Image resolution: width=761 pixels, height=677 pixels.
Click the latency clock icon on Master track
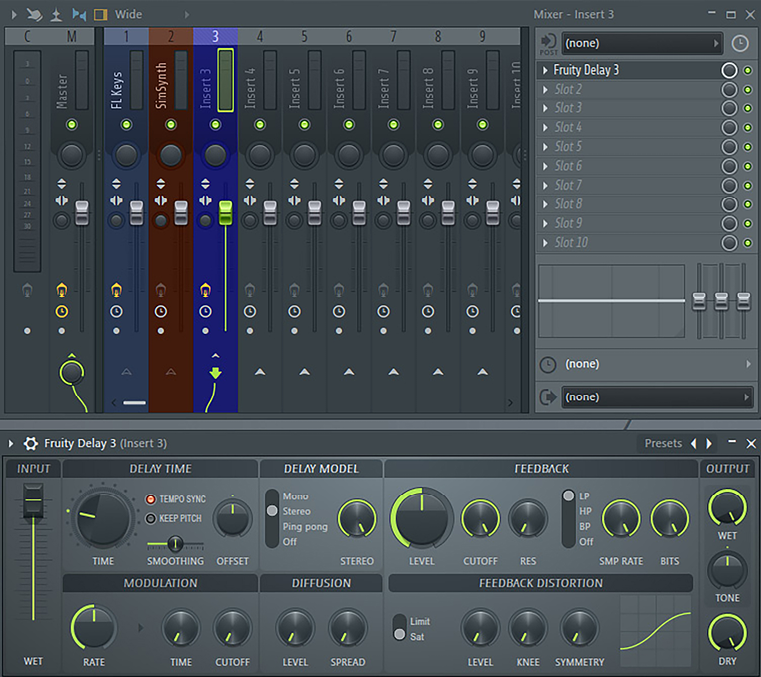[x=62, y=312]
